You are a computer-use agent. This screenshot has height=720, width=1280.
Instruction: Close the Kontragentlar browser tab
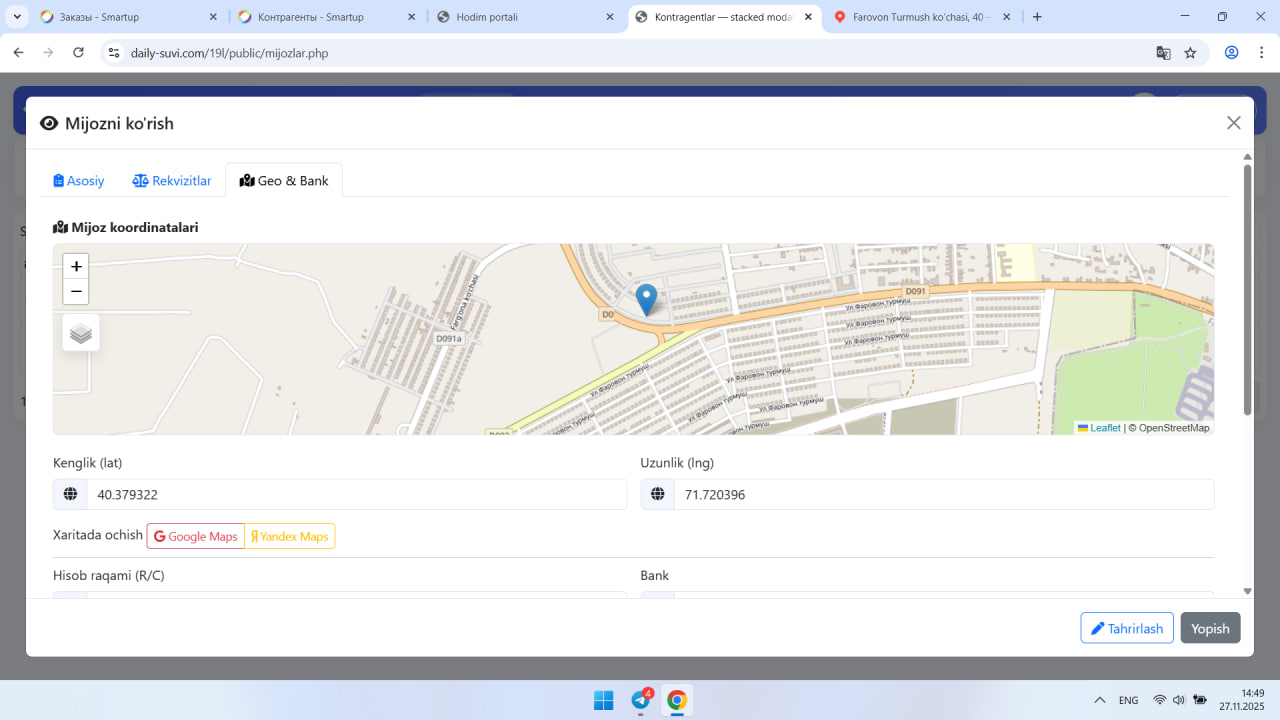click(808, 17)
